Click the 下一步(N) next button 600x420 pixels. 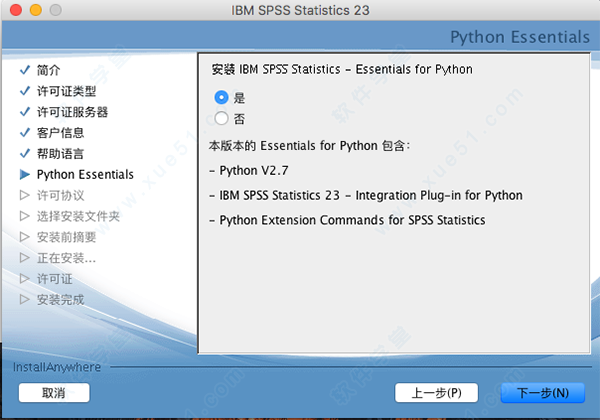click(x=543, y=393)
